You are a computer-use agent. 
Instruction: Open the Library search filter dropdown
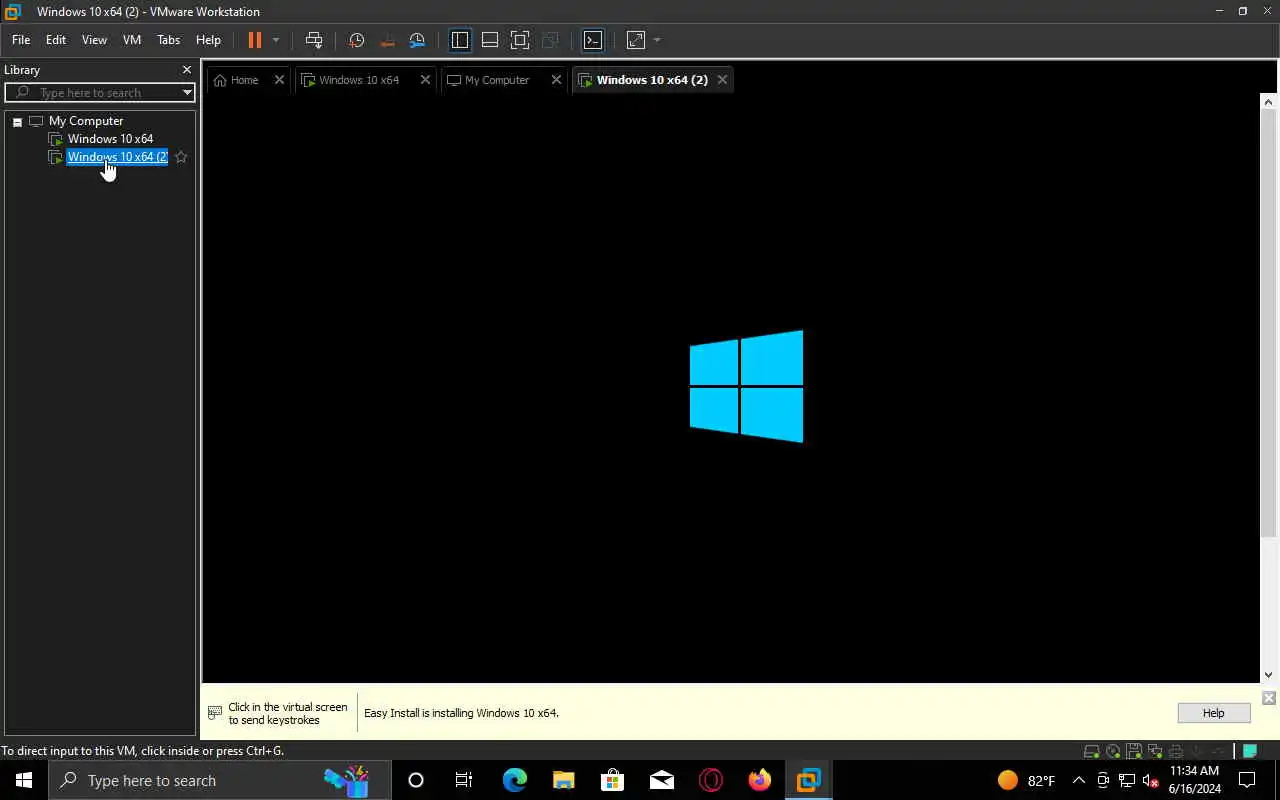click(187, 92)
